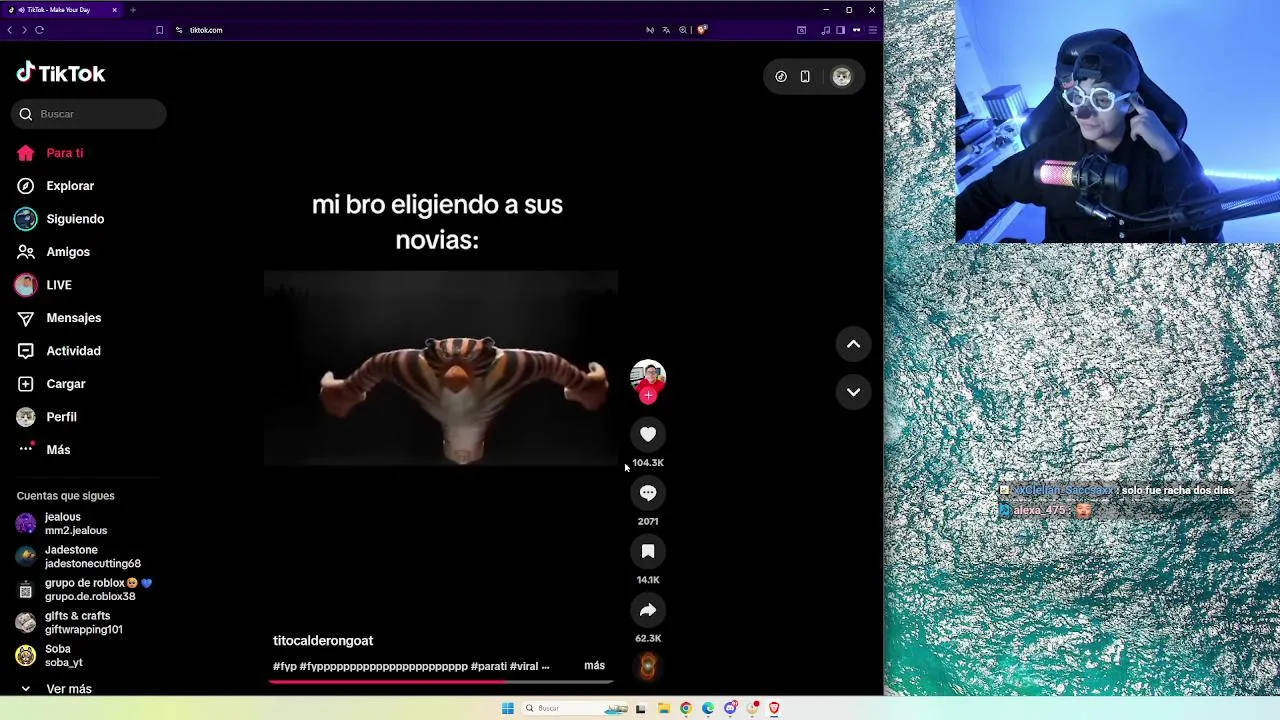Open Brave Shields lion icon
This screenshot has height=720, width=1280.
tap(702, 30)
